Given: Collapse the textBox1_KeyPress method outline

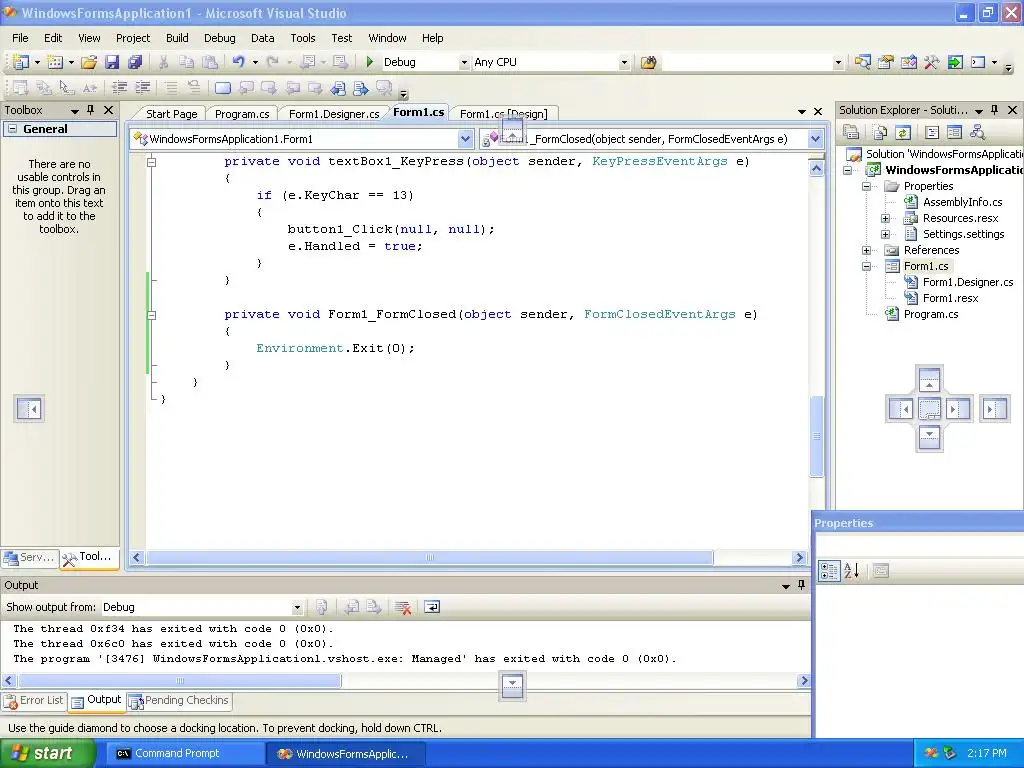Looking at the screenshot, I should coord(152,162).
